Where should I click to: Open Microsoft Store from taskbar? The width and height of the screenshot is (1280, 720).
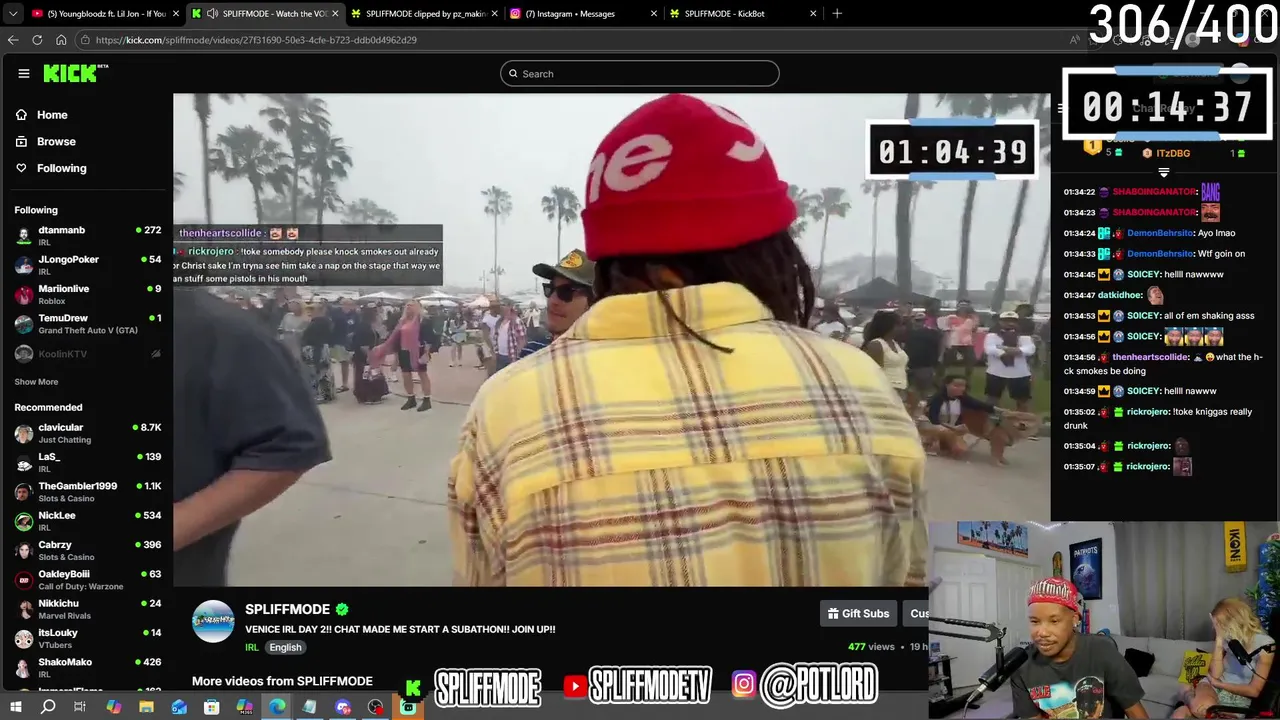coord(212,707)
